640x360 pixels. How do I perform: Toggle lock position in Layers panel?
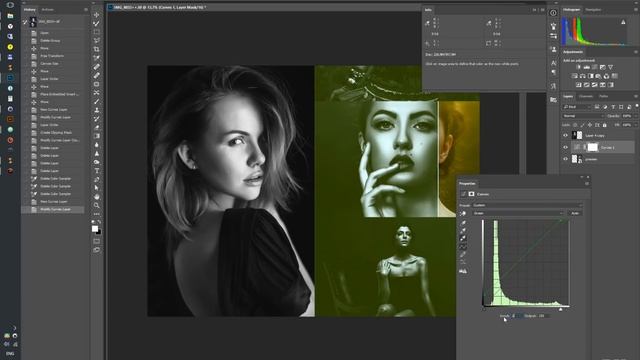tap(590, 125)
